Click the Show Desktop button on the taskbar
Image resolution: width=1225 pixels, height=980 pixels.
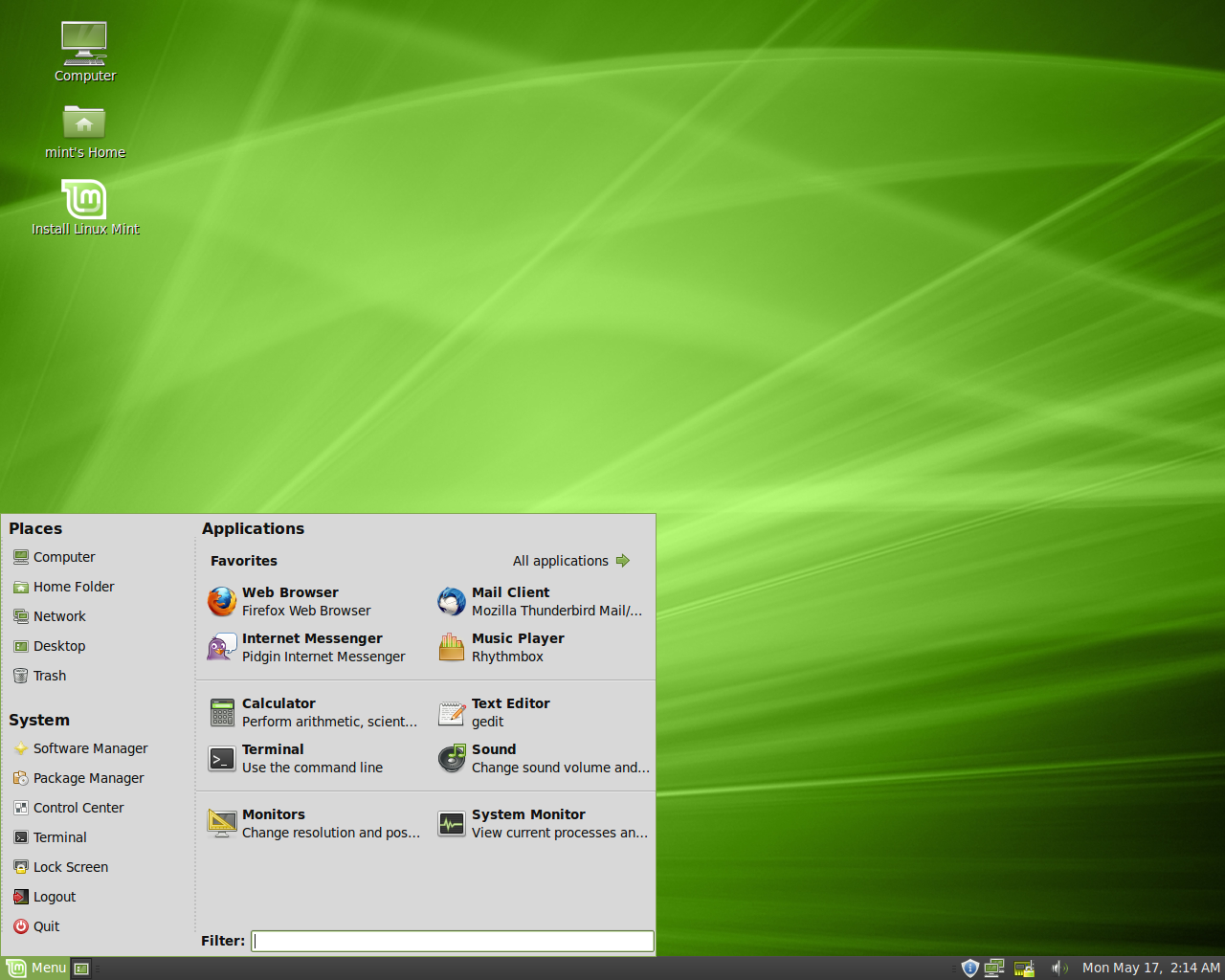click(x=80, y=968)
